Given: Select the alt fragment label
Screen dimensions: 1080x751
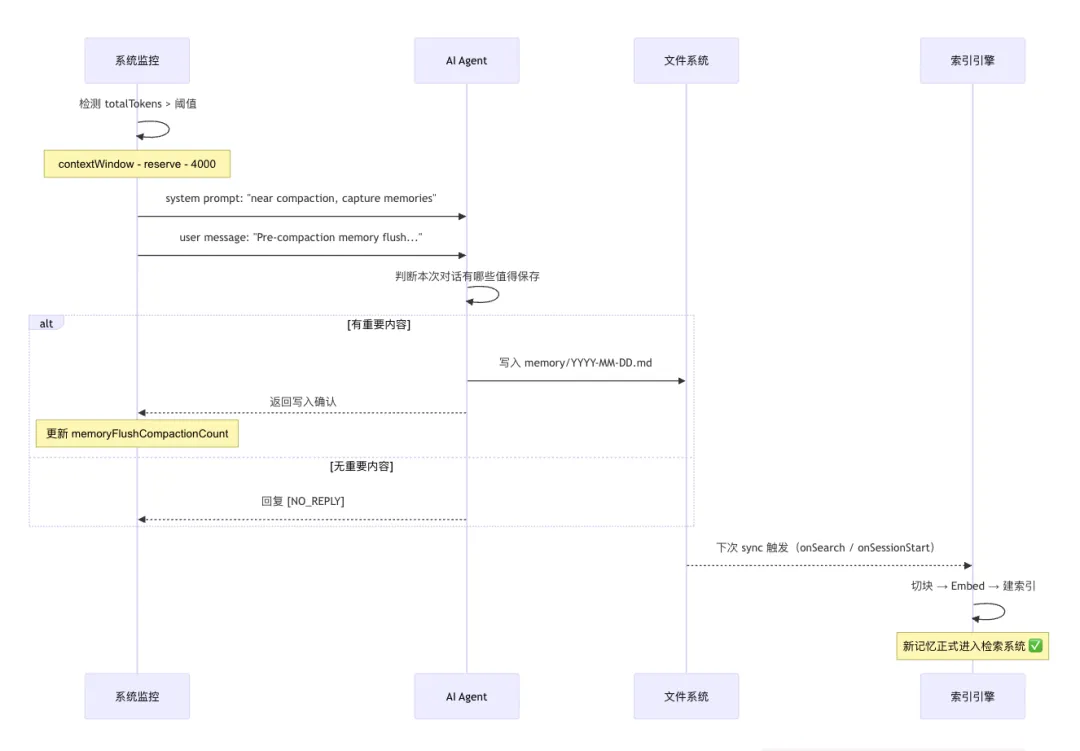Looking at the screenshot, I should coord(46,323).
